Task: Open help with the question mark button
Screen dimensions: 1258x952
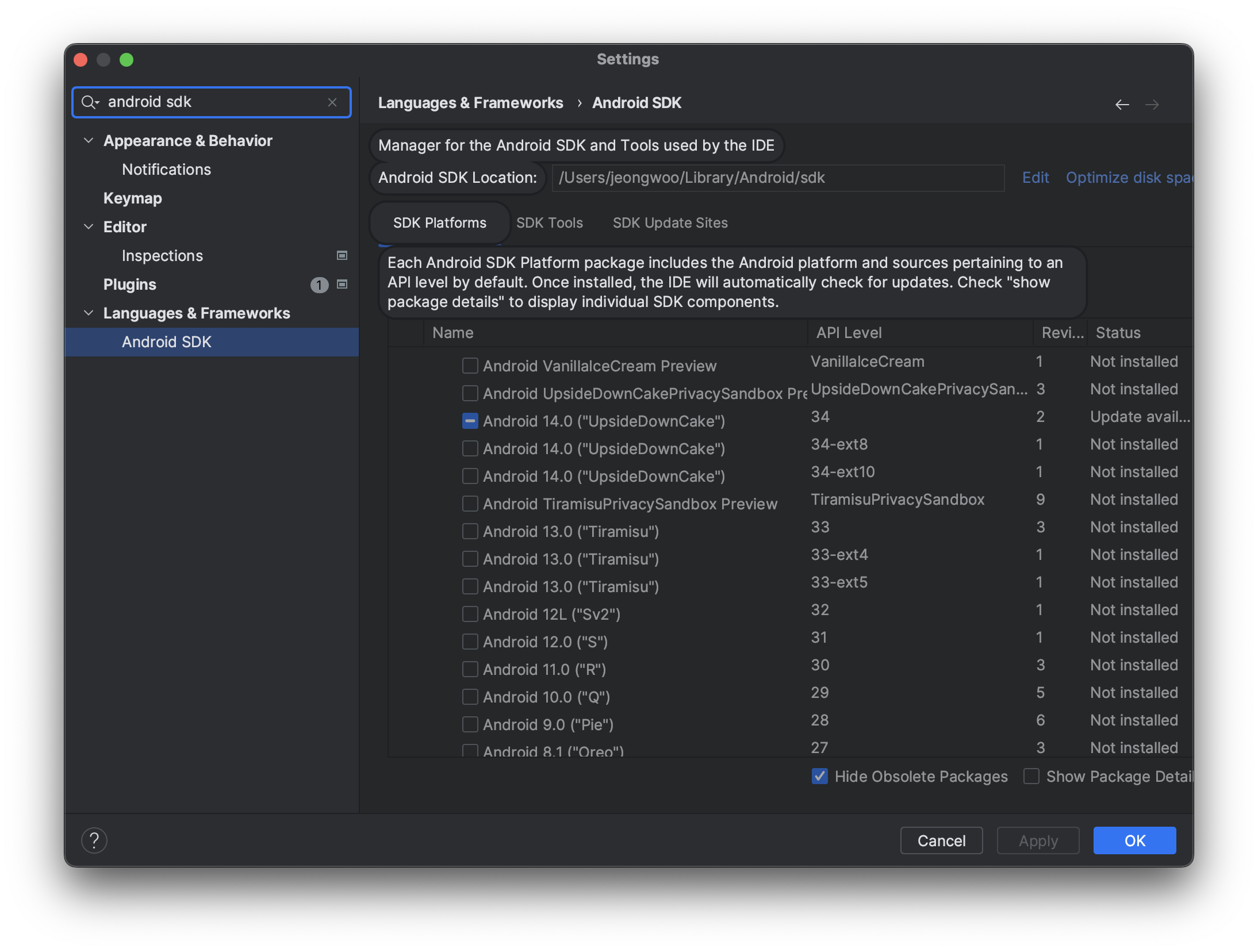Action: [x=94, y=840]
